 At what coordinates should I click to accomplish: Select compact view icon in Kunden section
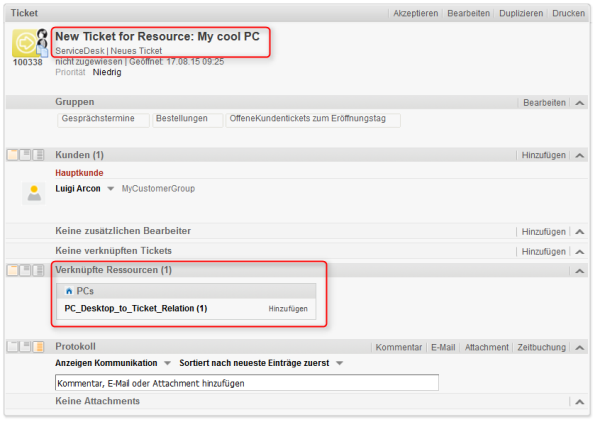(13, 155)
